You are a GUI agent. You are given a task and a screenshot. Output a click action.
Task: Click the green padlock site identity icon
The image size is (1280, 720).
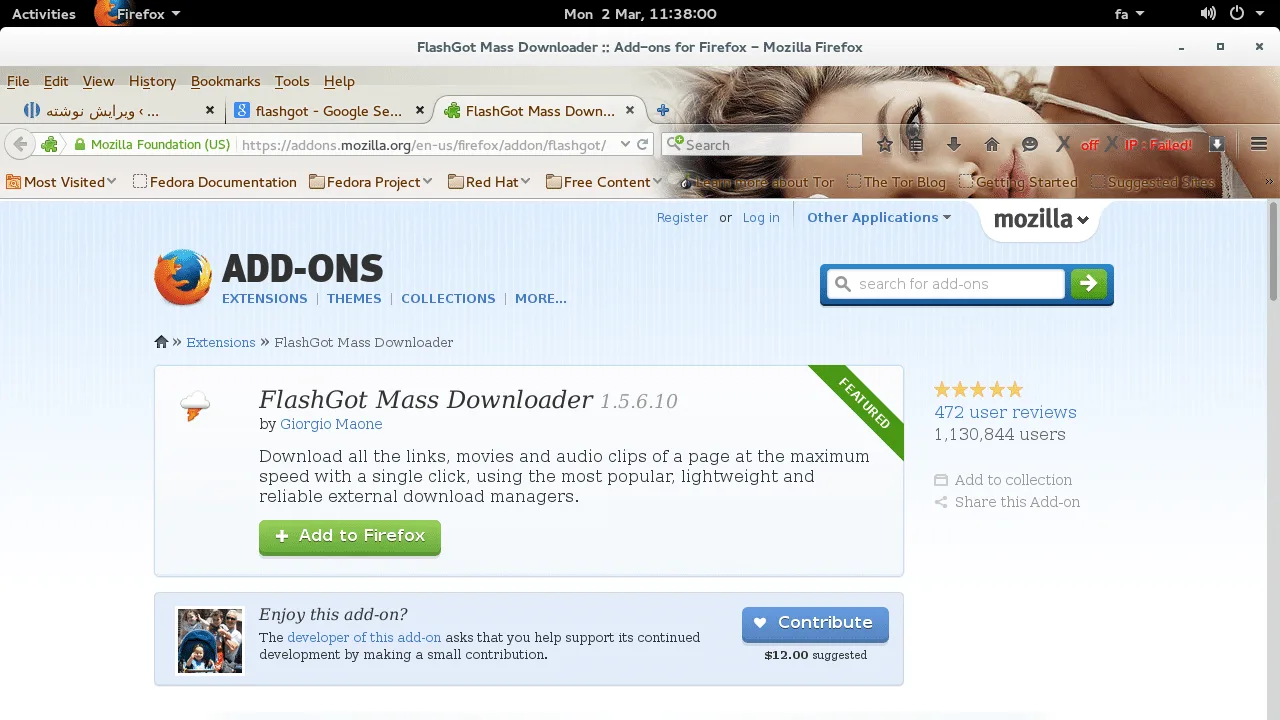click(80, 145)
